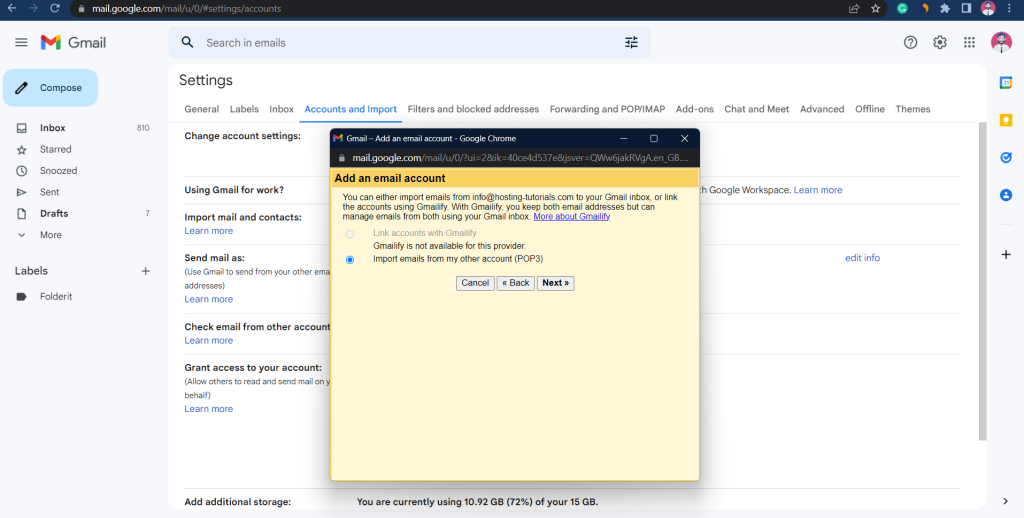
Task: Click the Search in emails field
Action: pos(408,42)
